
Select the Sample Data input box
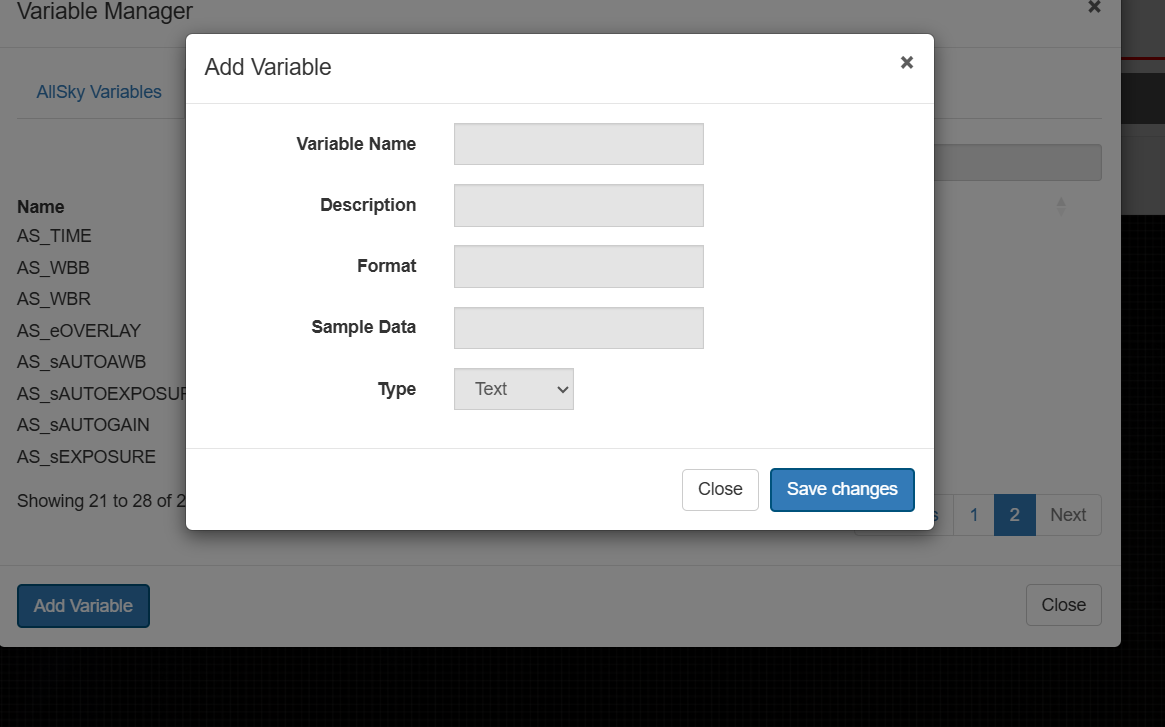tap(578, 327)
